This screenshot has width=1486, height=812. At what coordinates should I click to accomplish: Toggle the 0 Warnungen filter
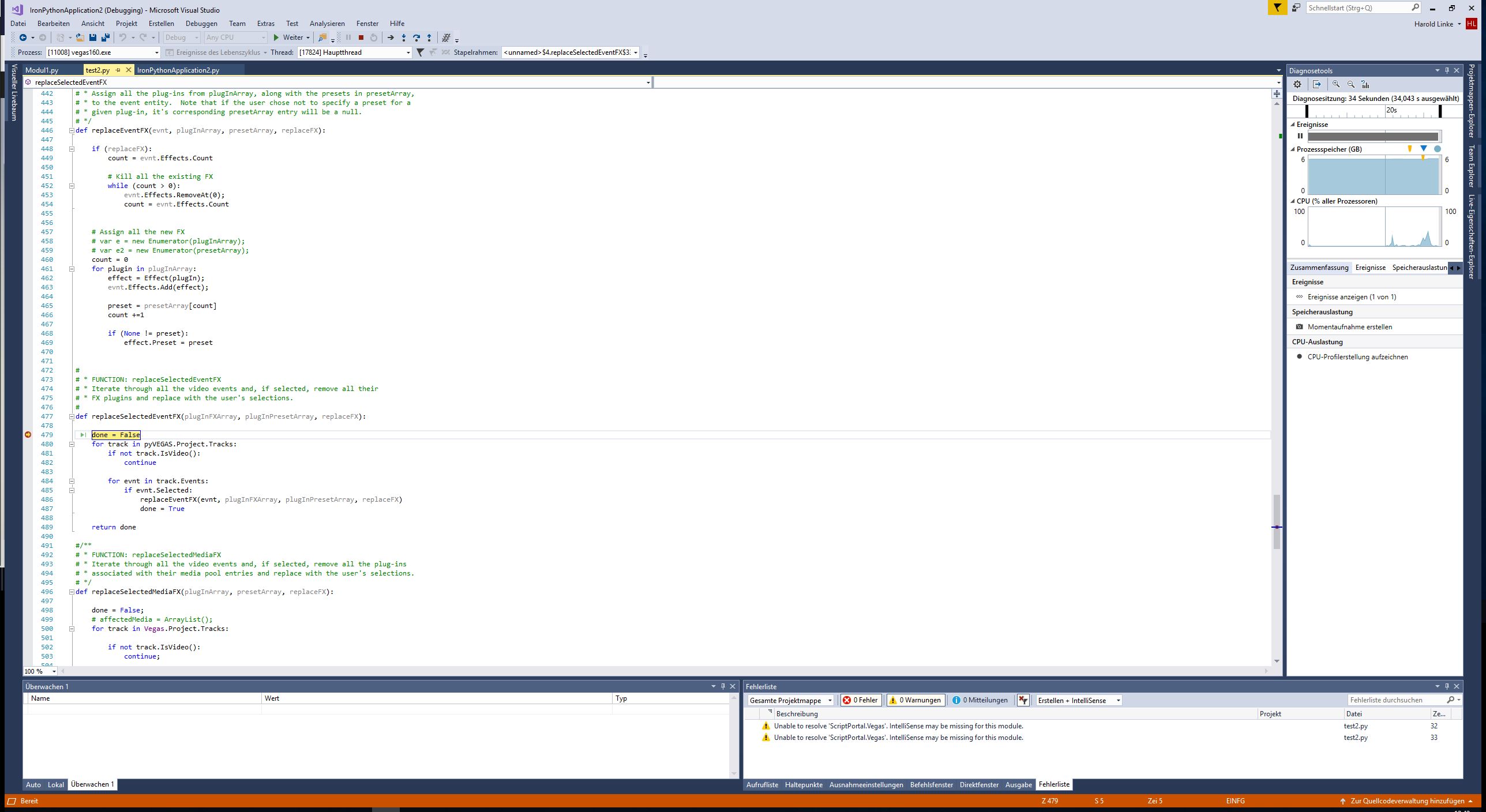coord(915,700)
